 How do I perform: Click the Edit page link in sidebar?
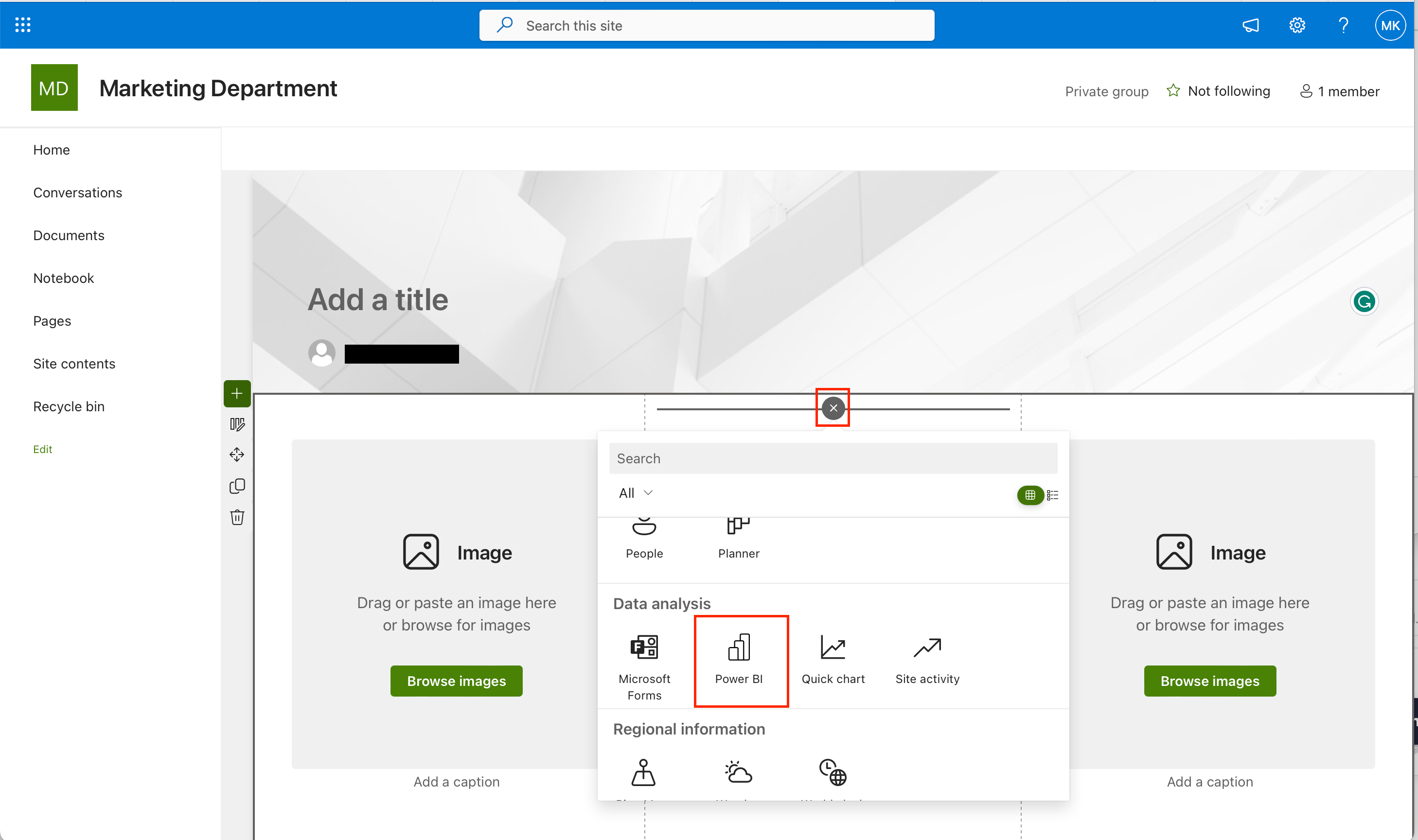[42, 448]
